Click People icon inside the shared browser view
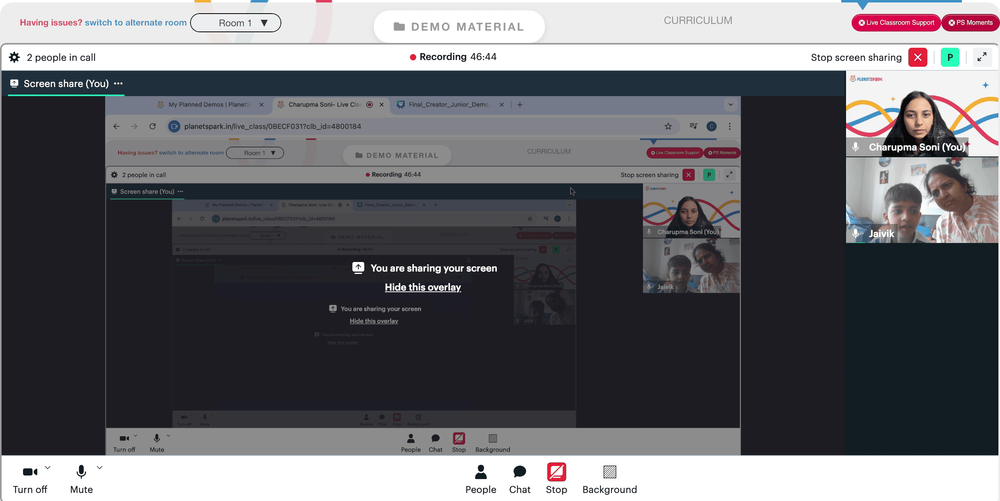Image resolution: width=1000 pixels, height=501 pixels. pos(411,443)
